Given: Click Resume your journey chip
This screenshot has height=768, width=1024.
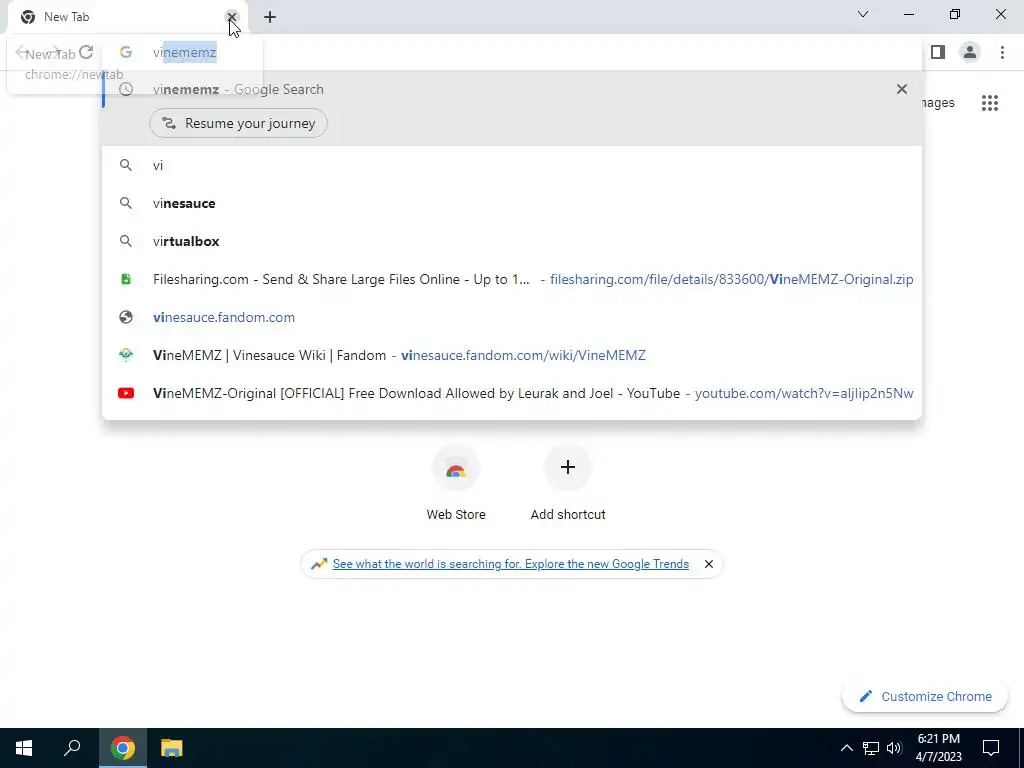Looking at the screenshot, I should (238, 123).
